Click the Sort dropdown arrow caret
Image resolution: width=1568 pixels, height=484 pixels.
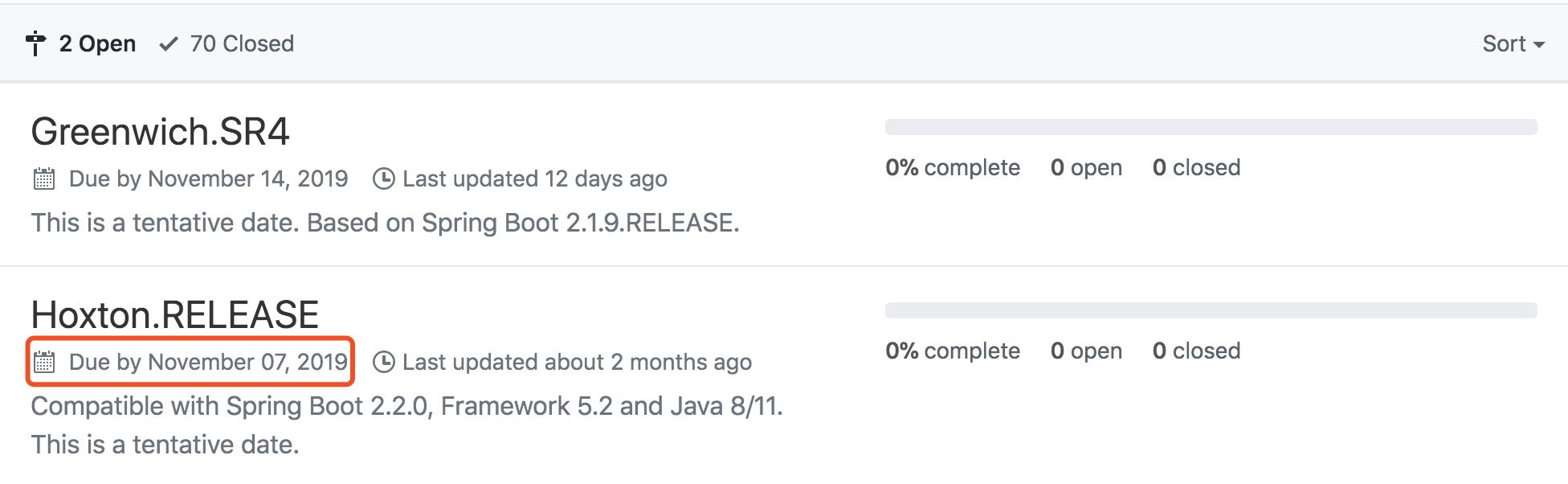click(x=1539, y=45)
